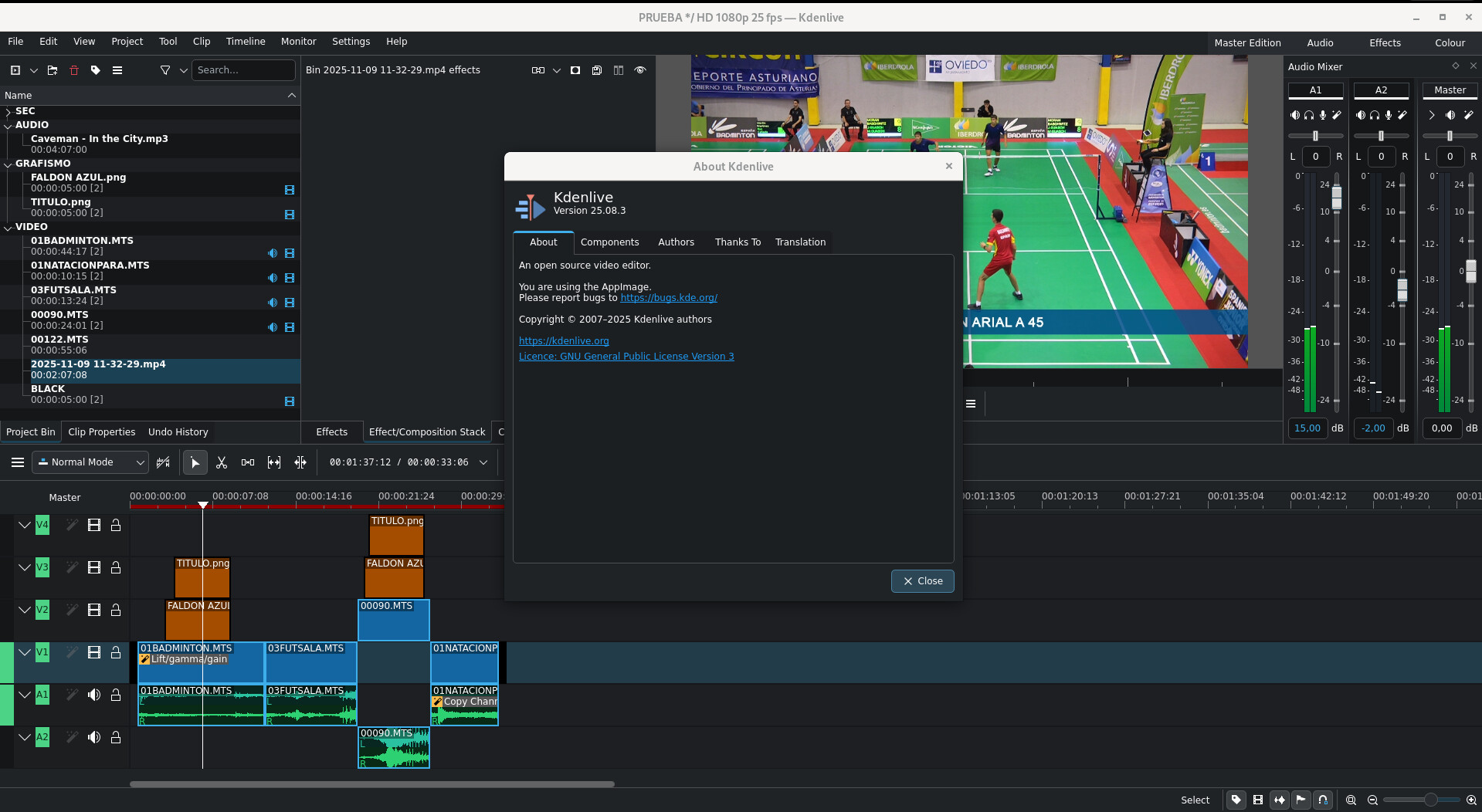
Task: Open the https://kdenlive.org link
Action: coord(564,341)
